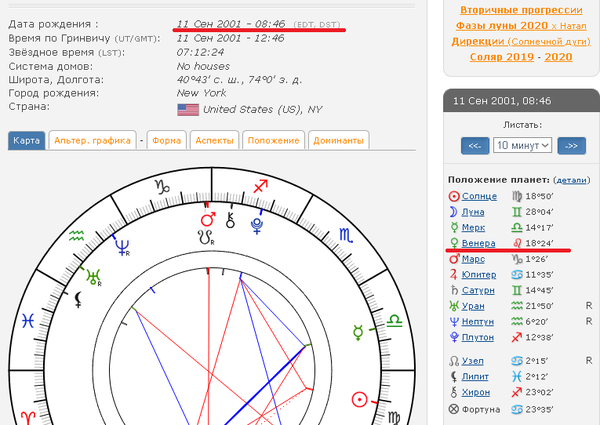The height and width of the screenshot is (425, 600).
Task: Click the детали link
Action: pyautogui.click(x=571, y=180)
